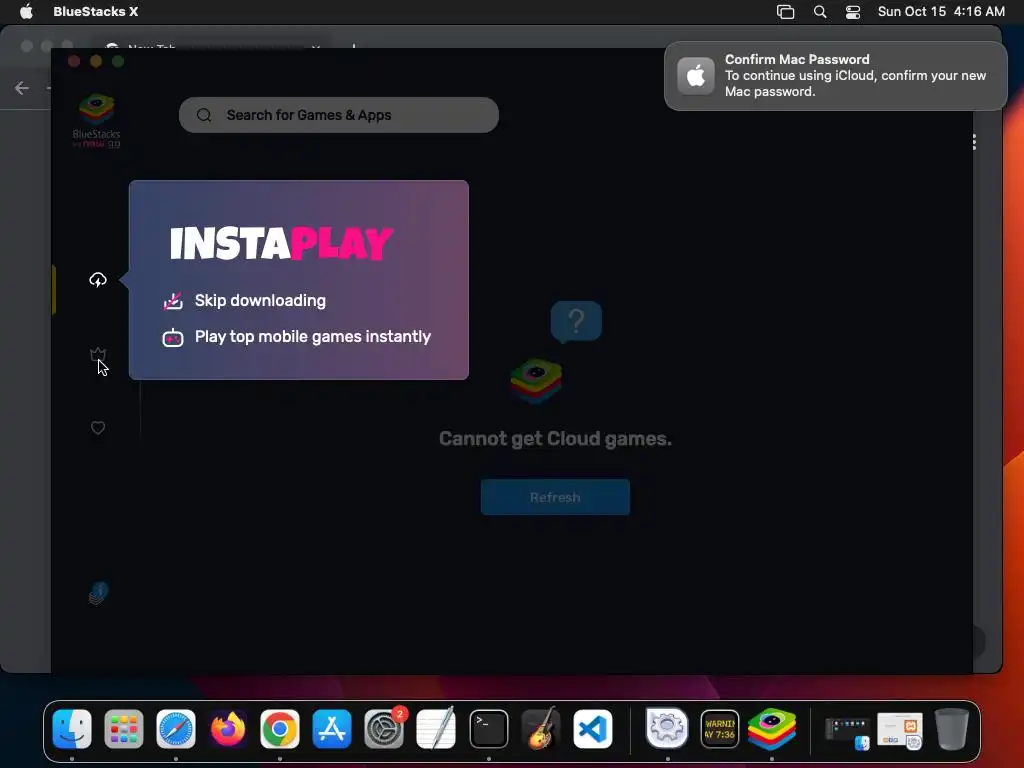The image size is (1024, 768).
Task: Open the App Store from the Dock
Action: (332, 729)
